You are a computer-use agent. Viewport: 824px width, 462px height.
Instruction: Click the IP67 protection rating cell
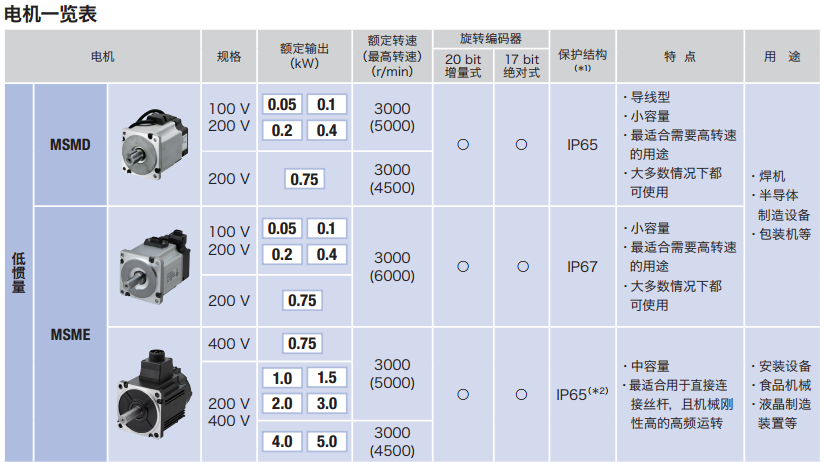[582, 267]
